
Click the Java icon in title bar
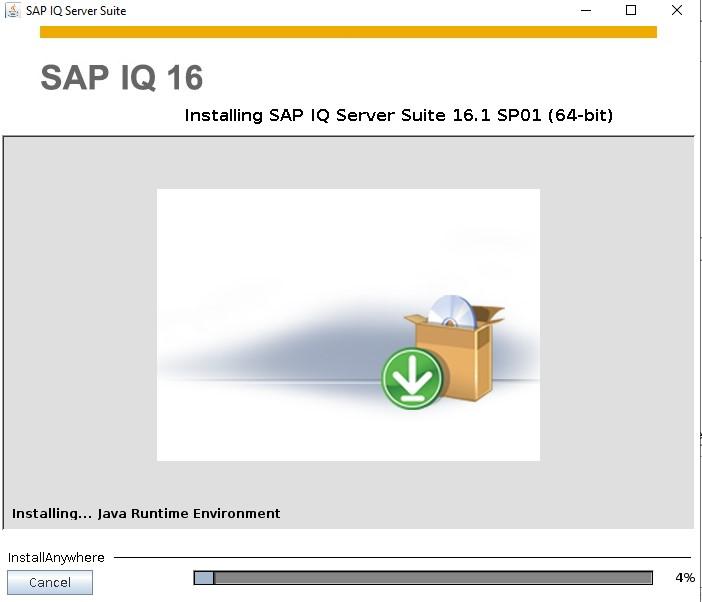(13, 10)
